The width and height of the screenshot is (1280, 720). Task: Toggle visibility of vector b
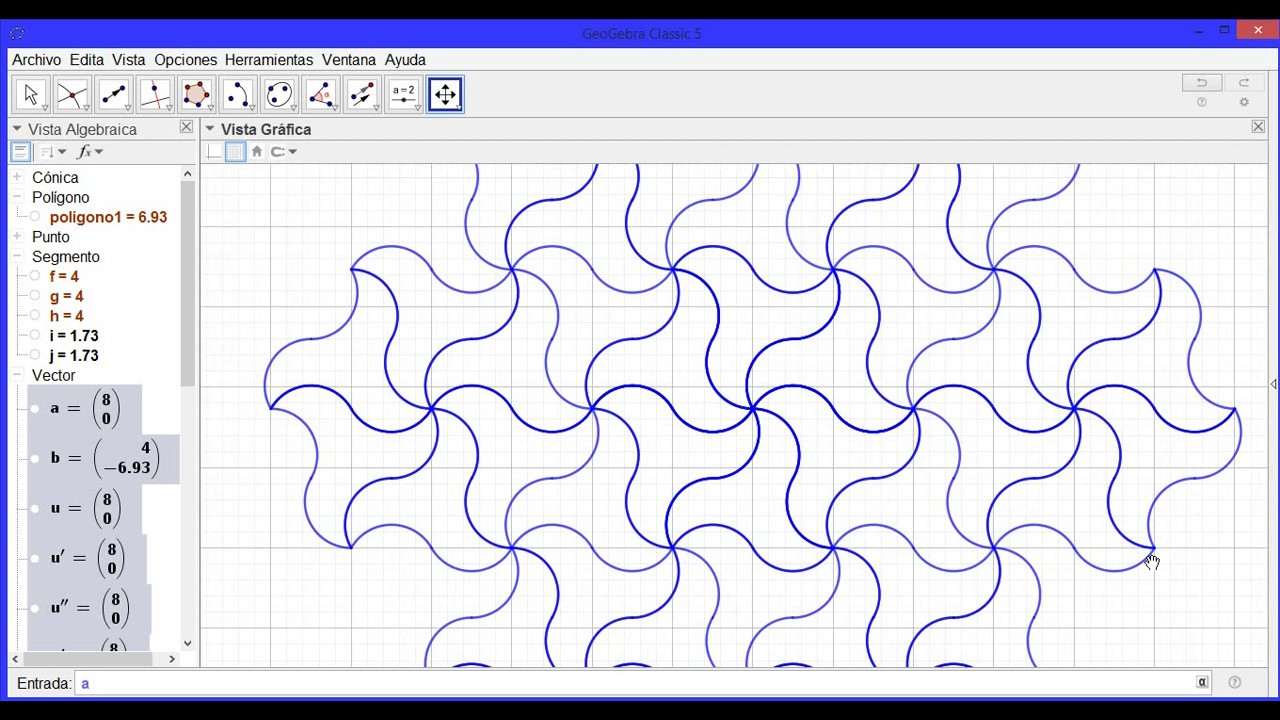(35, 458)
